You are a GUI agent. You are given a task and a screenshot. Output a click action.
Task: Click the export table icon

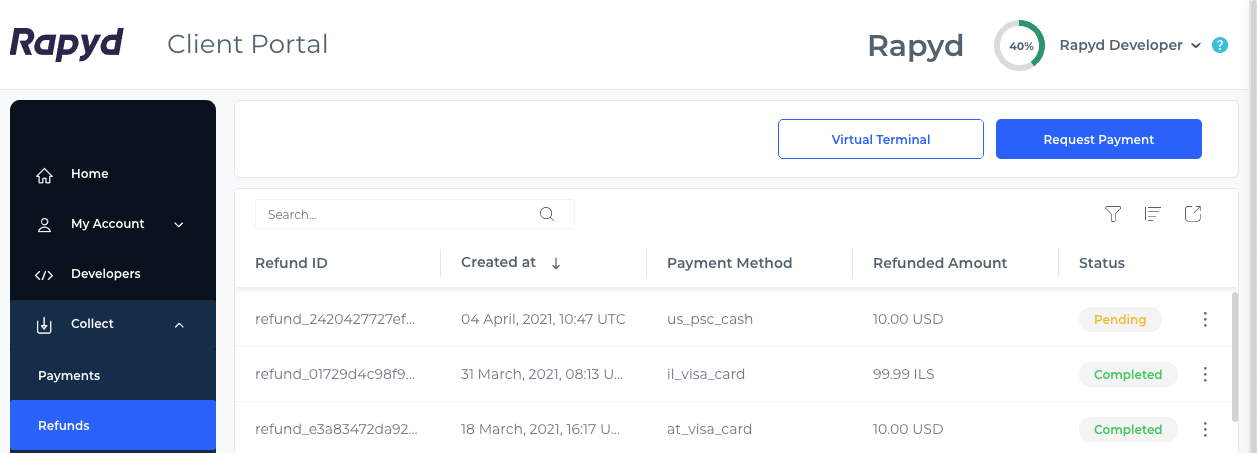(x=1193, y=214)
